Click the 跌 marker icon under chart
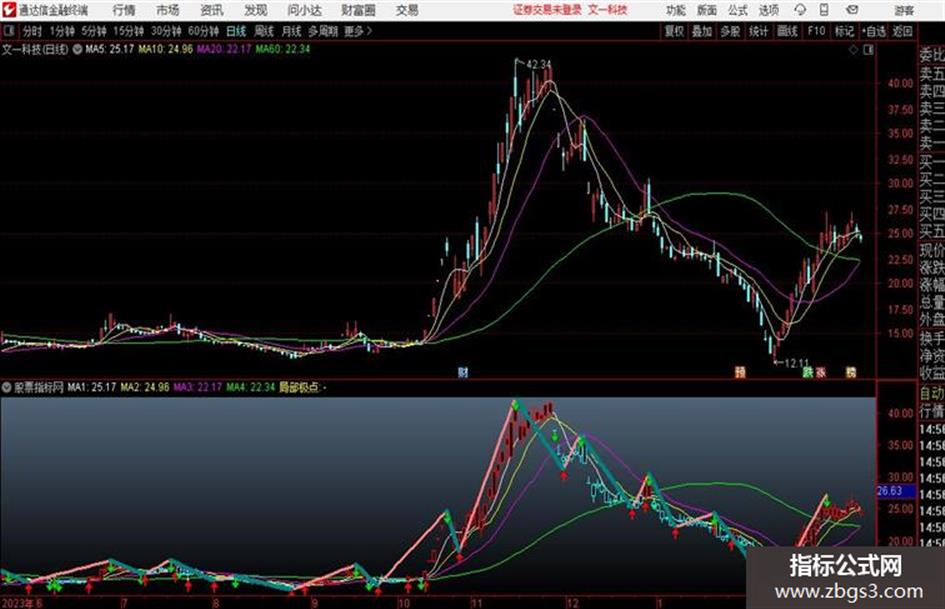The image size is (945, 609). [x=808, y=372]
